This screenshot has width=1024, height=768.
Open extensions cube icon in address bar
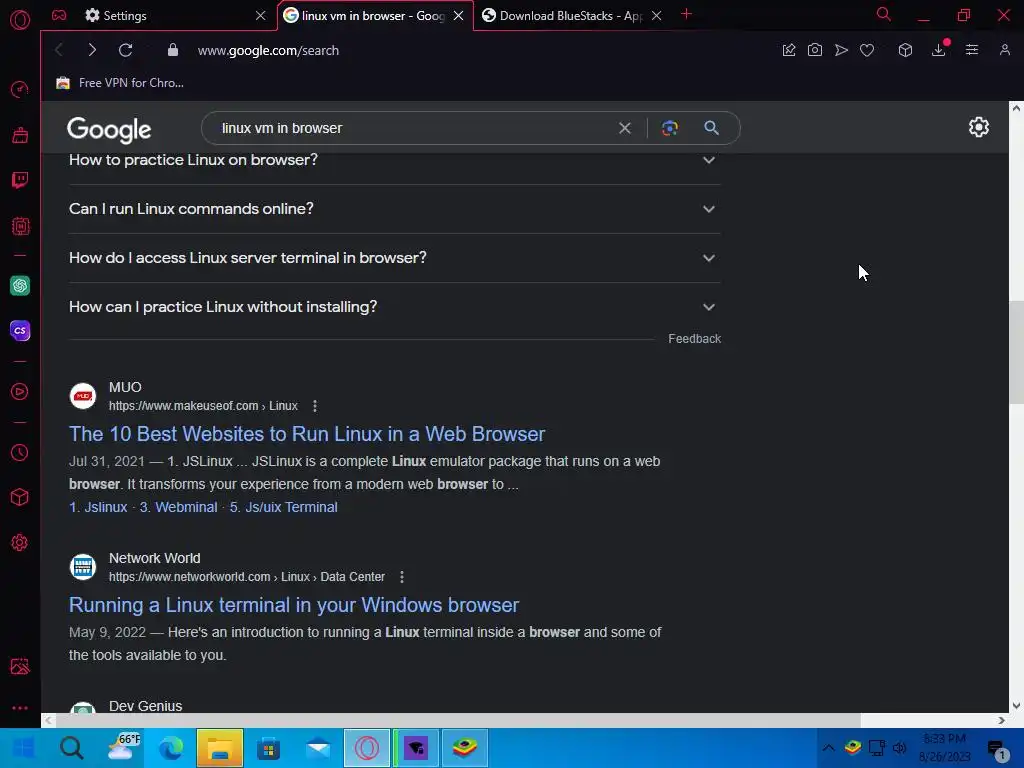click(x=905, y=50)
